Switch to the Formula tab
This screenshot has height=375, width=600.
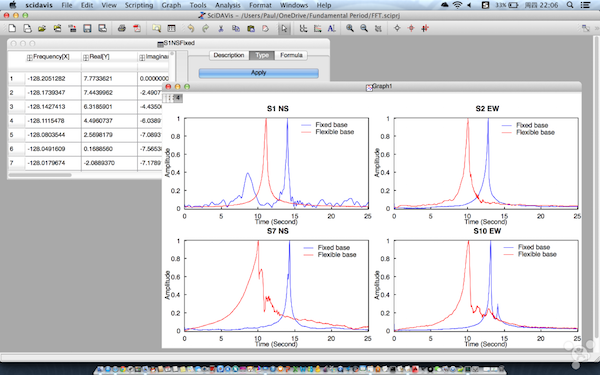tap(291, 55)
